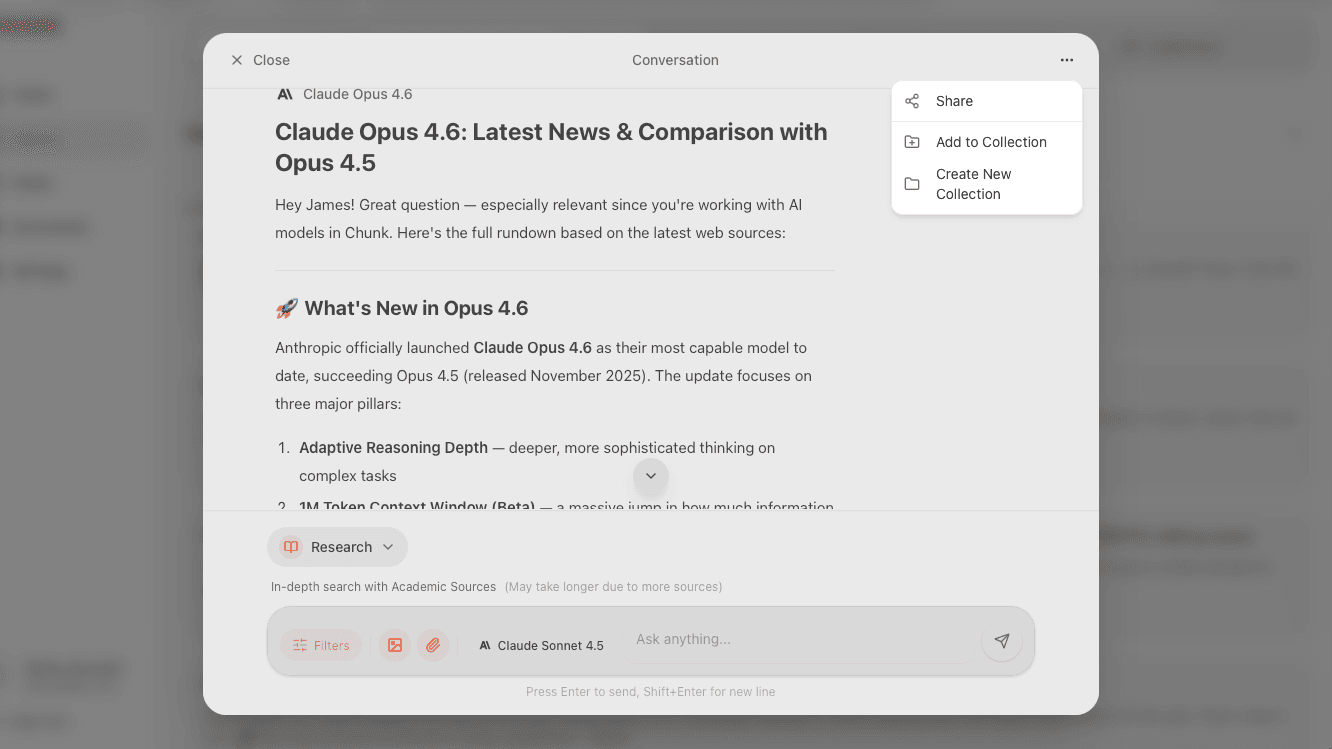The height and width of the screenshot is (749, 1332).
Task: Open the Filters button
Action: click(x=321, y=645)
